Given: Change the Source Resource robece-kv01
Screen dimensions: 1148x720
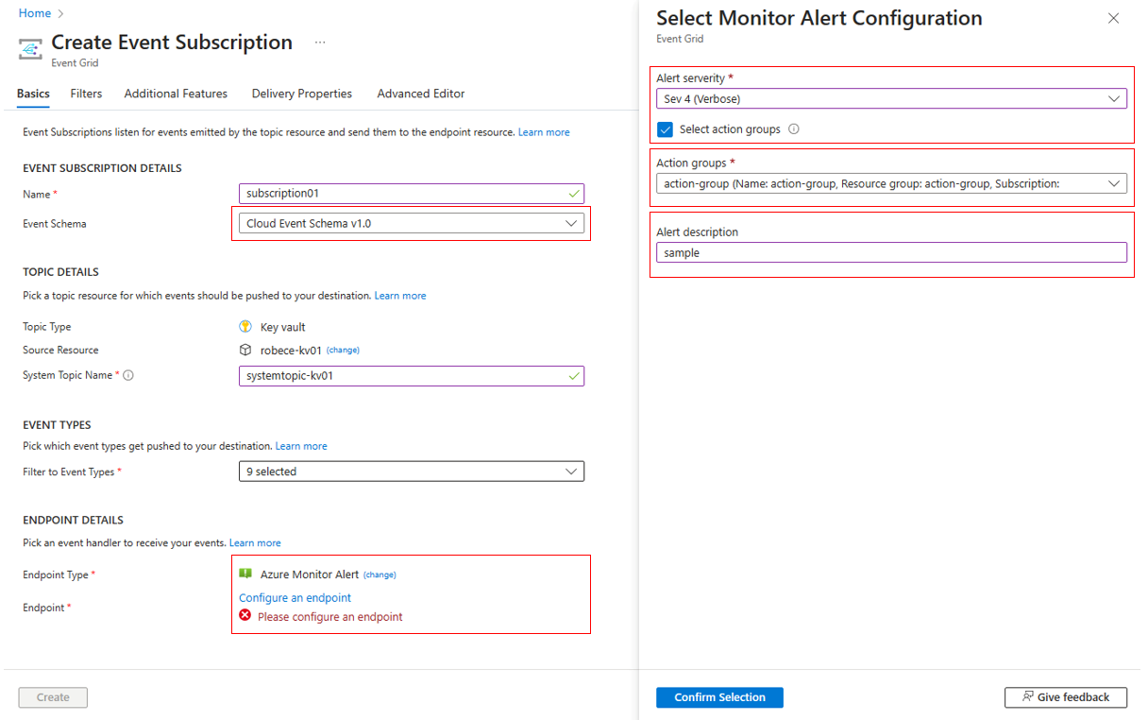Looking at the screenshot, I should pos(343,350).
